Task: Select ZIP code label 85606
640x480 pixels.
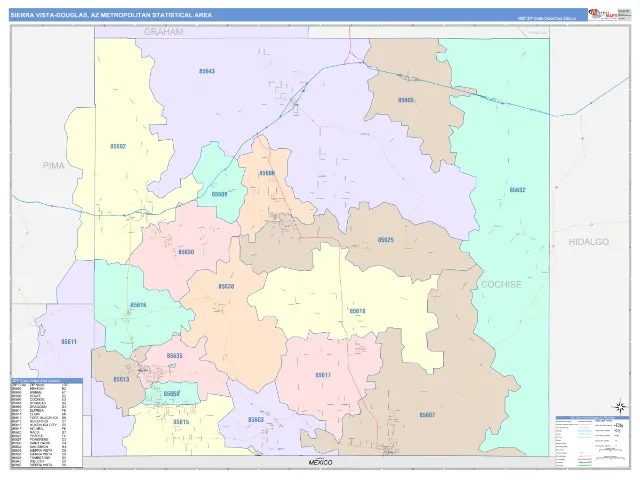Action: [267, 173]
